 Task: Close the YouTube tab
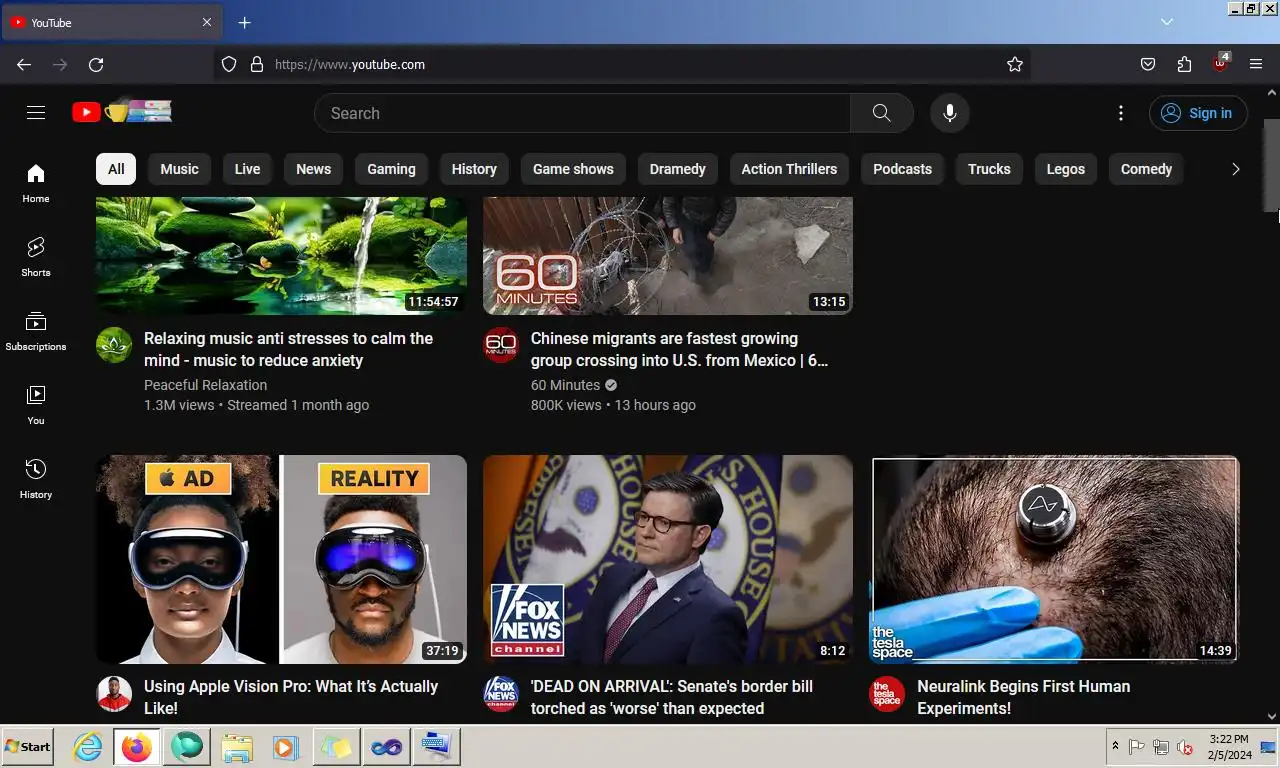pyautogui.click(x=207, y=22)
